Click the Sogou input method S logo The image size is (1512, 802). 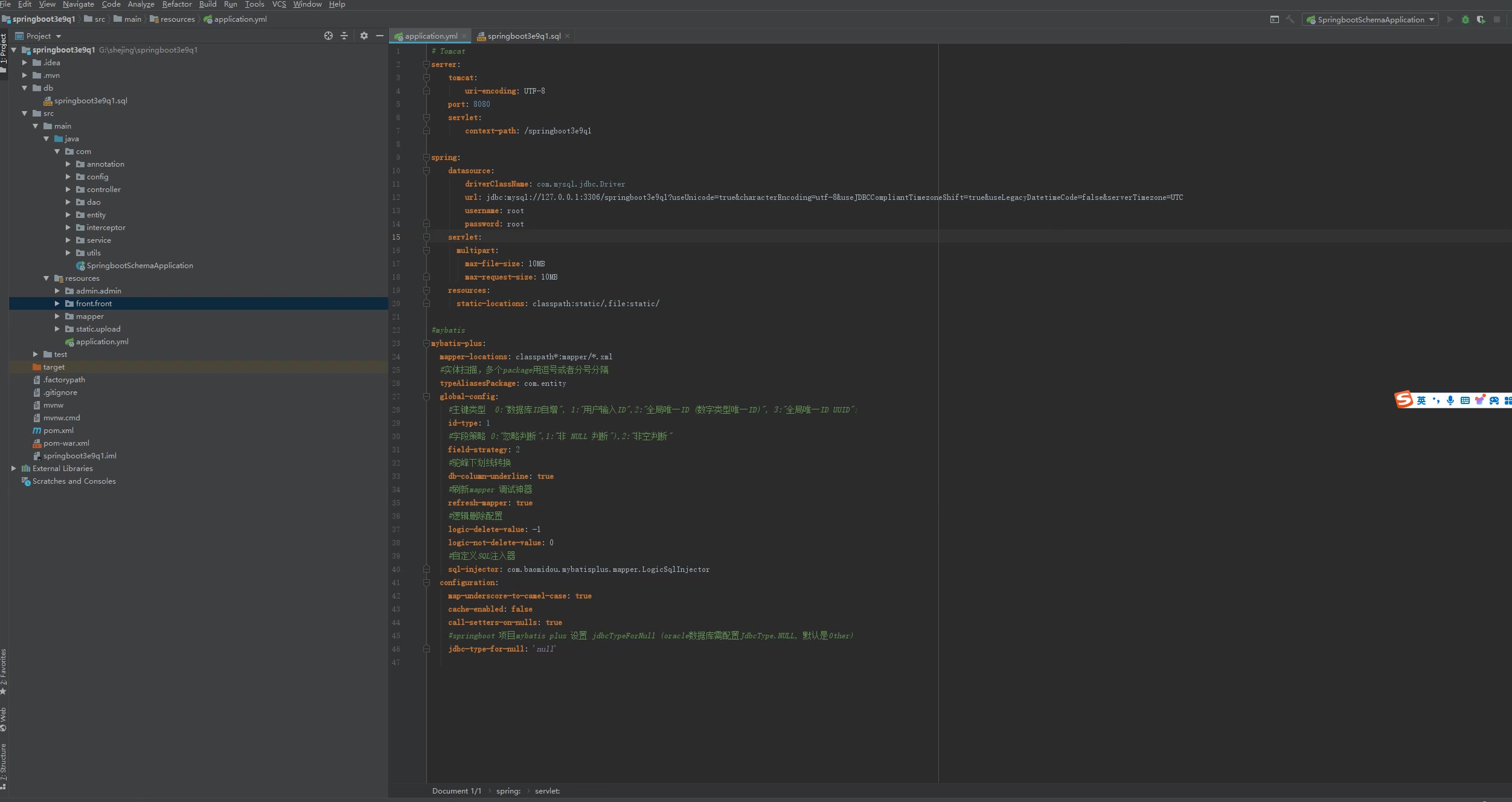pyautogui.click(x=1403, y=400)
